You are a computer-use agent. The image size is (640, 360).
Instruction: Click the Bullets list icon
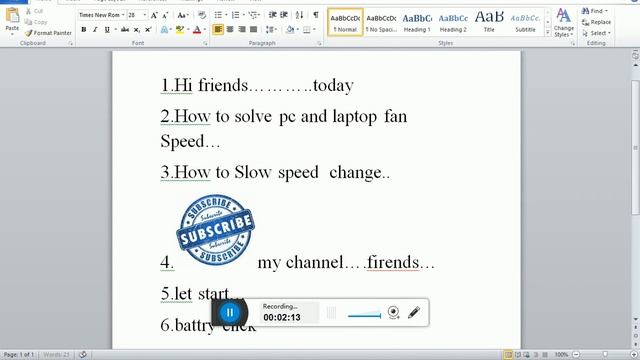tap(218, 15)
